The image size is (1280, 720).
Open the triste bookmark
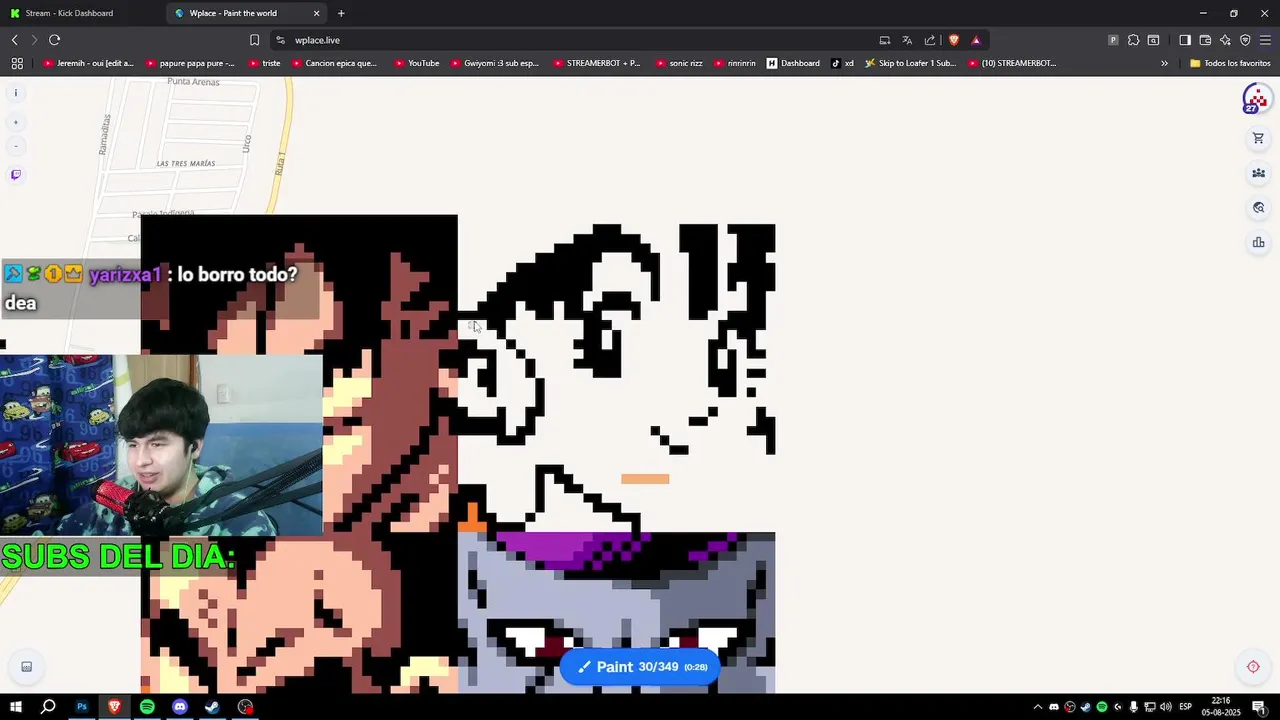[264, 63]
